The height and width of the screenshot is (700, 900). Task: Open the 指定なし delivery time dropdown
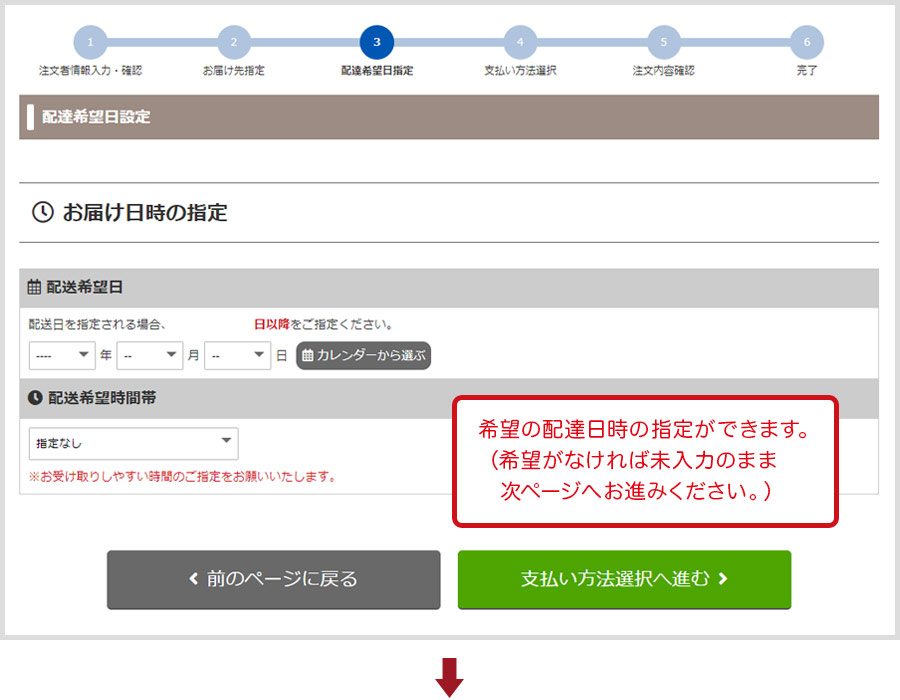[134, 443]
